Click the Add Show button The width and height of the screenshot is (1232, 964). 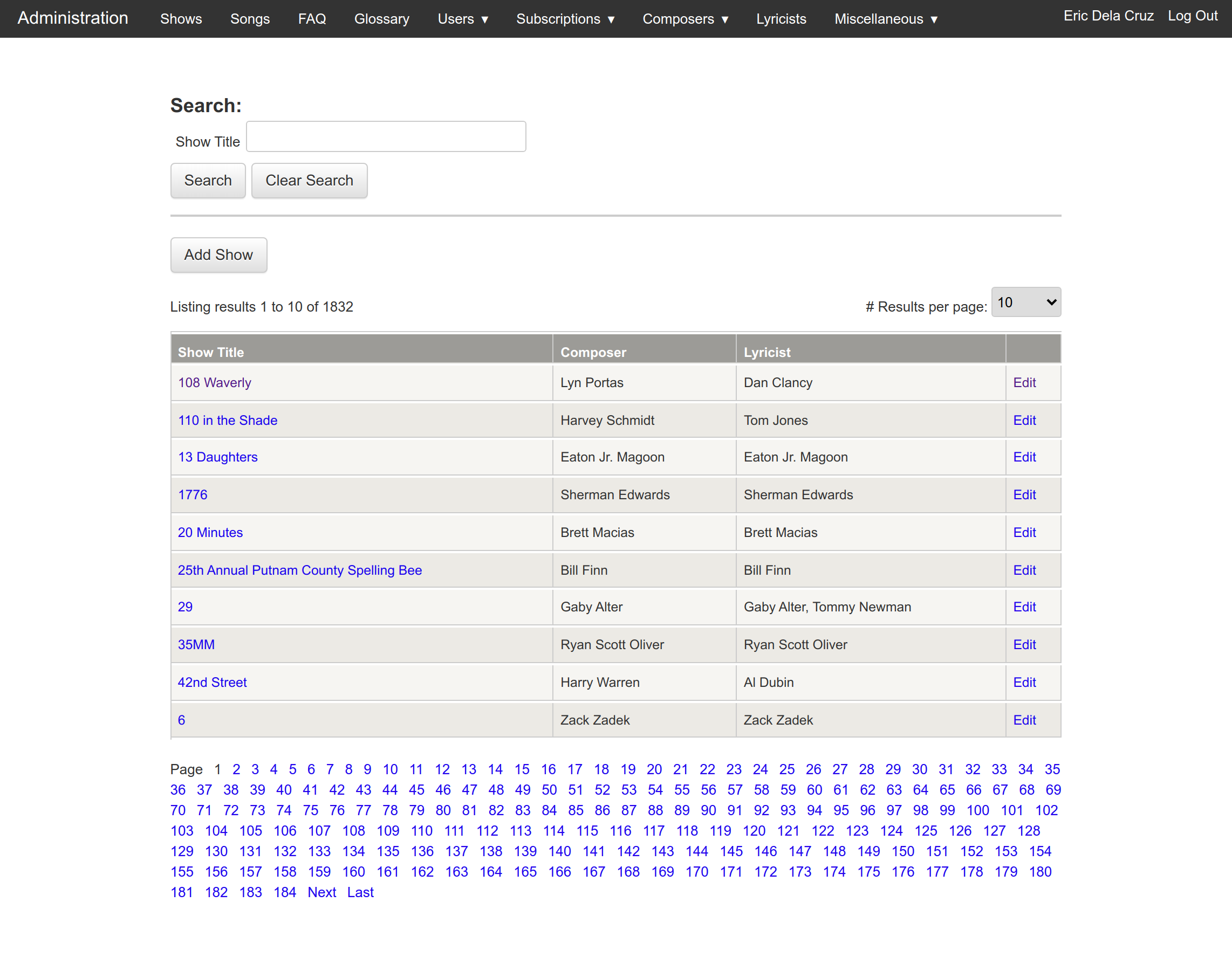coord(218,255)
